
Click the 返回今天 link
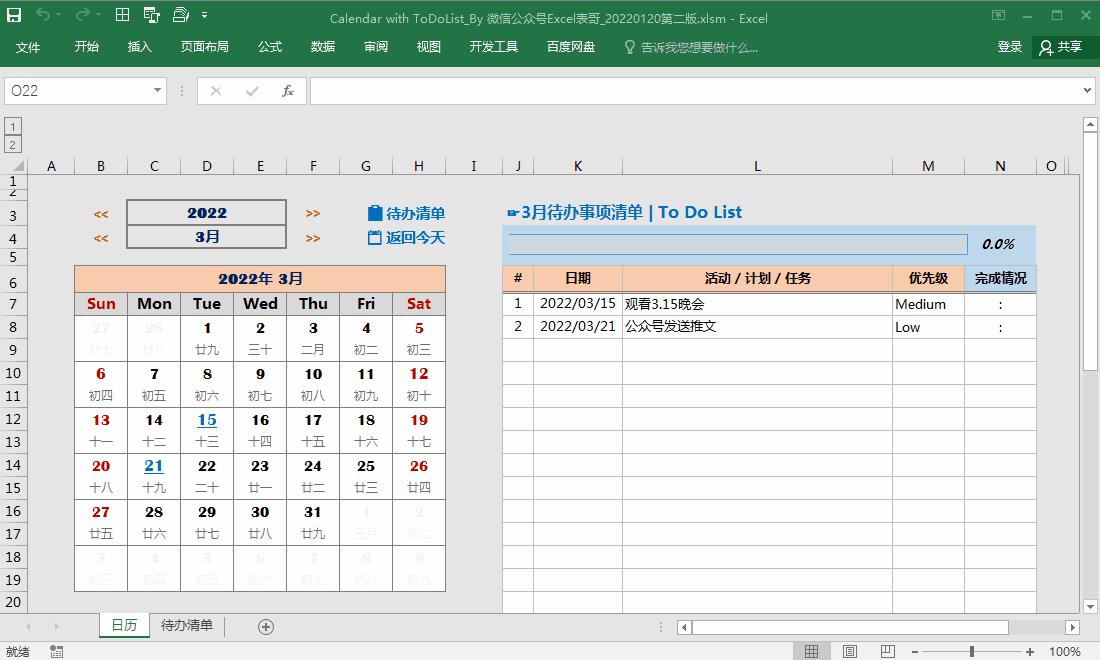pyautogui.click(x=405, y=238)
